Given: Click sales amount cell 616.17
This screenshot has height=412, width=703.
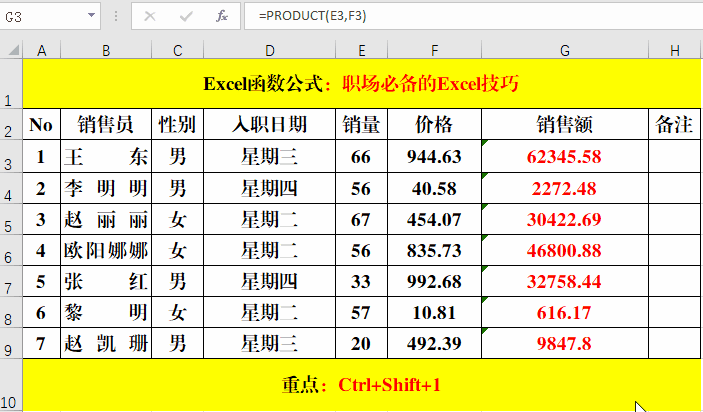Looking at the screenshot, I should tap(565, 312).
